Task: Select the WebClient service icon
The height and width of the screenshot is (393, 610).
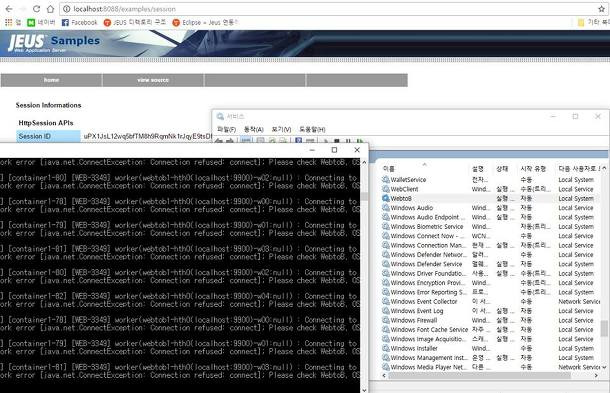Action: 386,189
